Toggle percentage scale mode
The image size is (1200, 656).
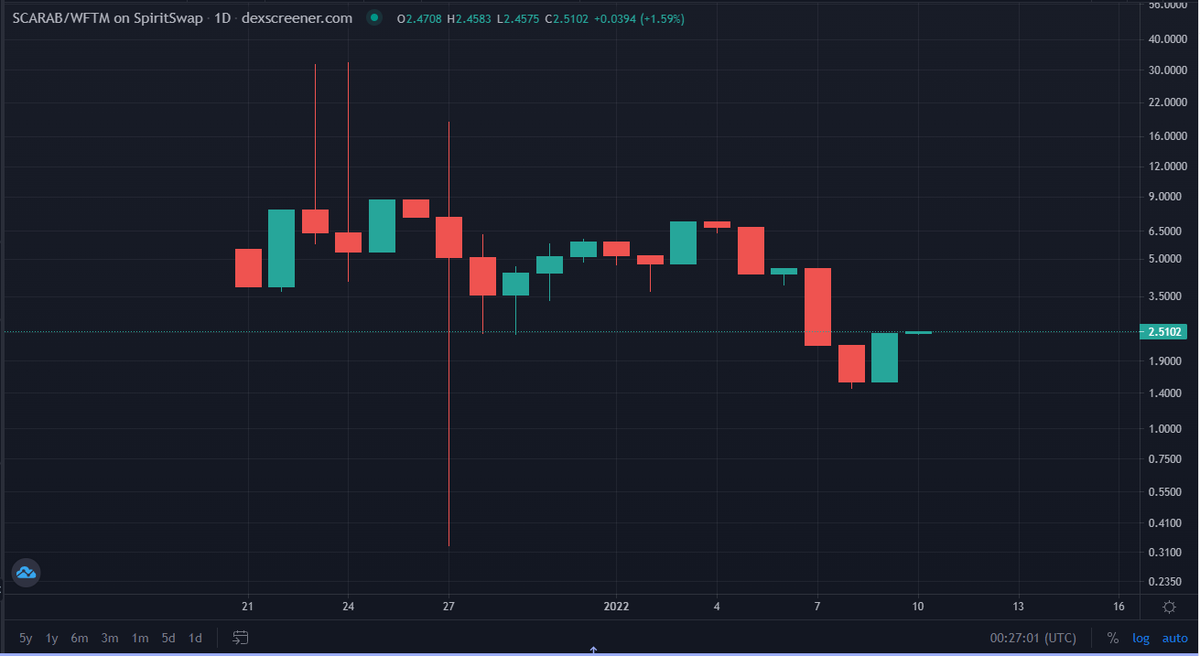[1113, 637]
